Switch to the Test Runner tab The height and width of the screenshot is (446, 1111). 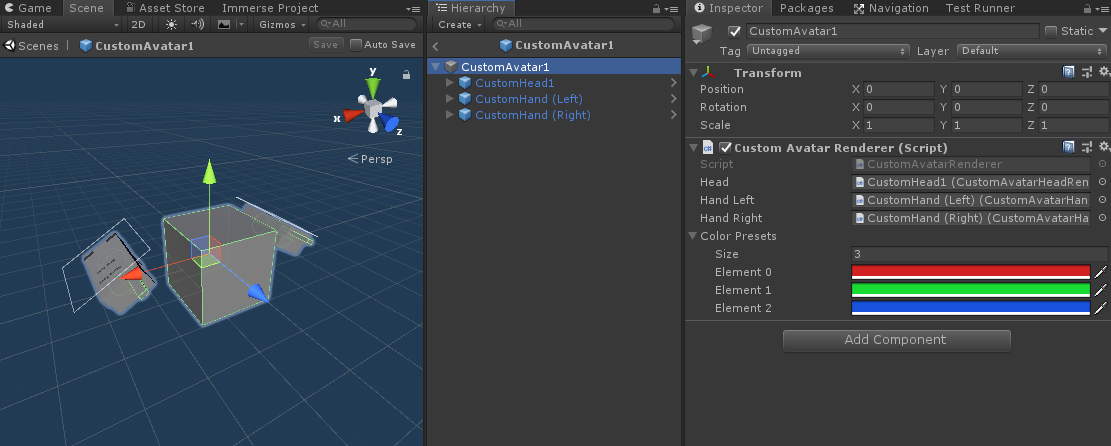(x=980, y=9)
